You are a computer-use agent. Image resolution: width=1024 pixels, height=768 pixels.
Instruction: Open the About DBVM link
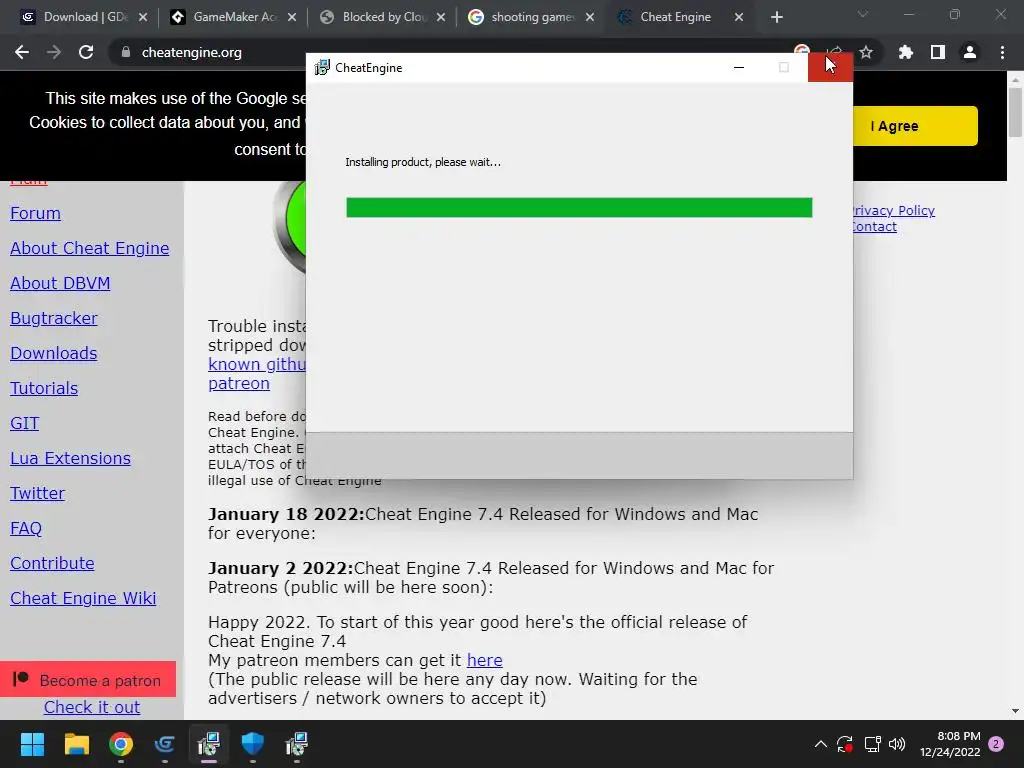click(x=60, y=283)
